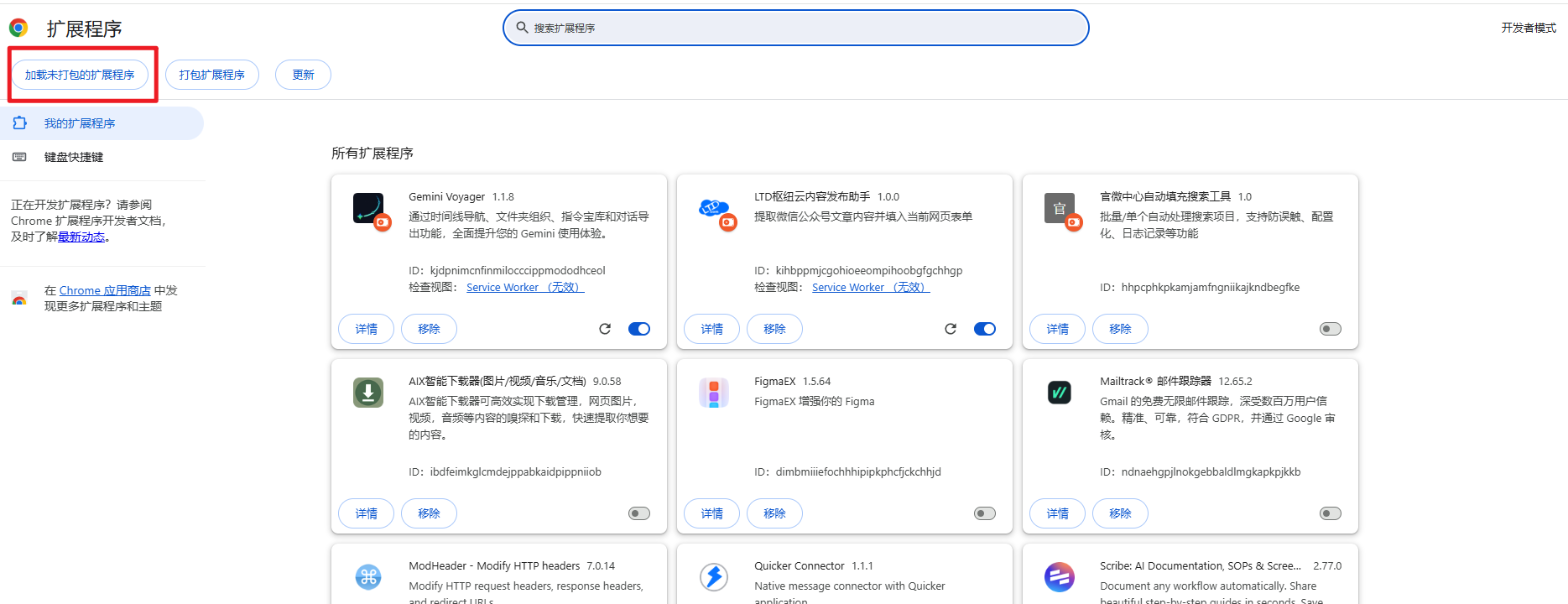Screen dimensions: 1568x604
Task: Click the LTD枢纽云内容发布助手 cloud icon
Action: [x=713, y=208]
